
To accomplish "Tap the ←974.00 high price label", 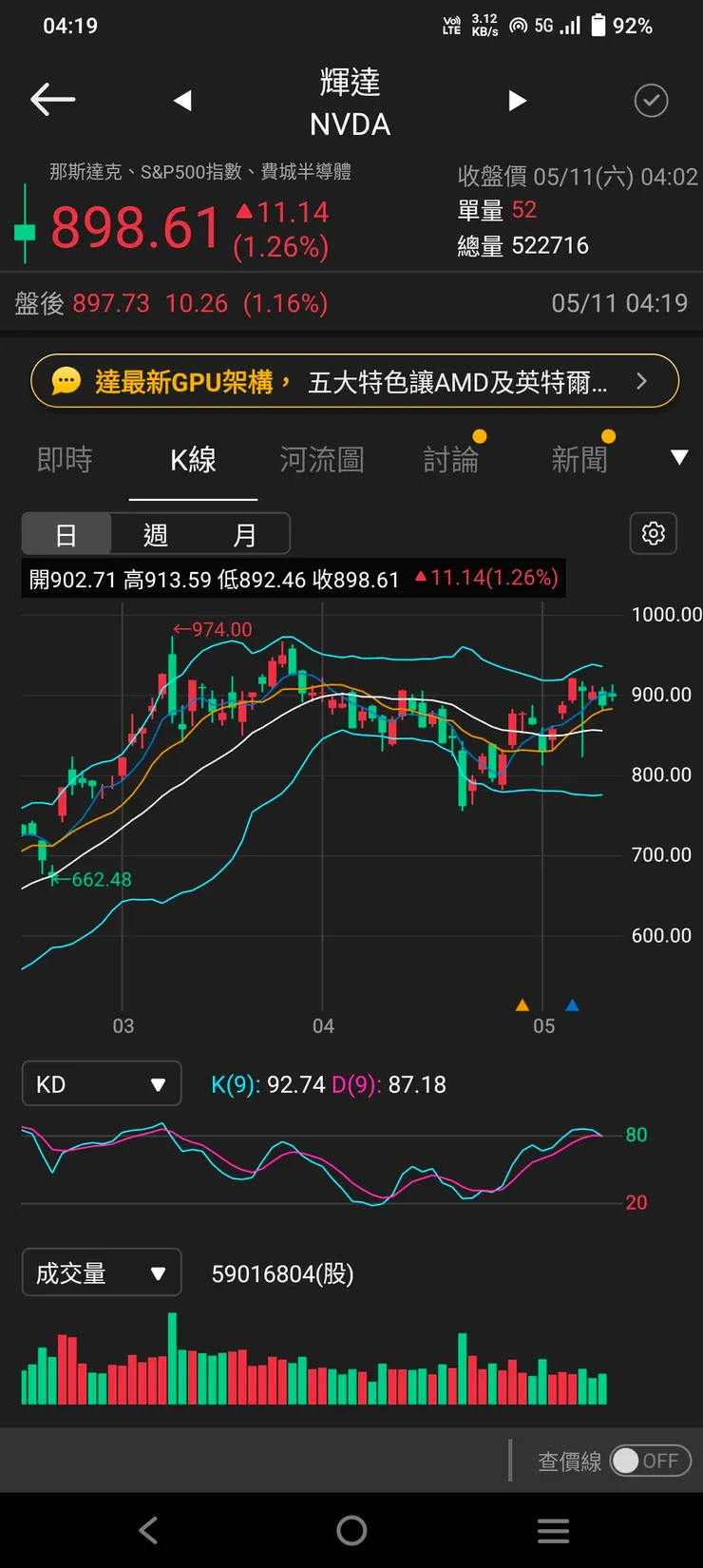I will (213, 630).
